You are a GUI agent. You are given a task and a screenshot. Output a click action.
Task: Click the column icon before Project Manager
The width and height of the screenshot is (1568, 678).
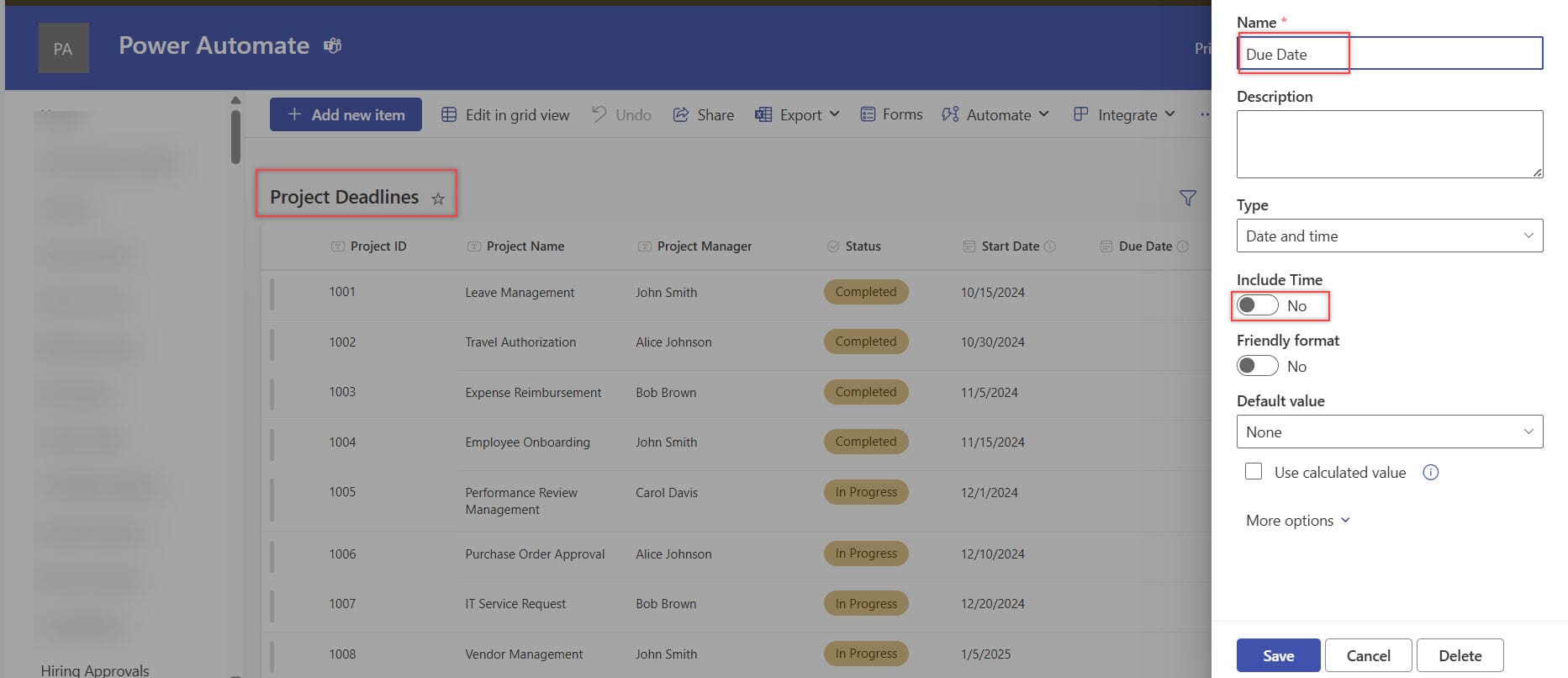click(645, 246)
